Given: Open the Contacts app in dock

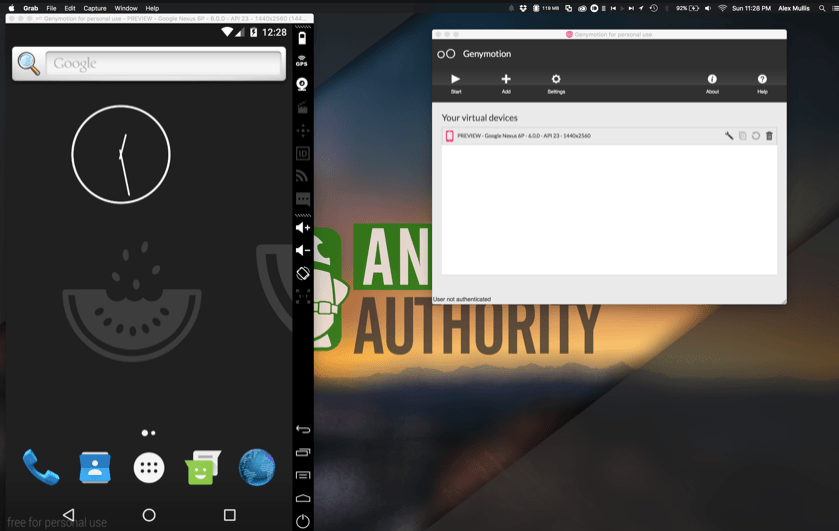Looking at the screenshot, I should pos(95,467).
